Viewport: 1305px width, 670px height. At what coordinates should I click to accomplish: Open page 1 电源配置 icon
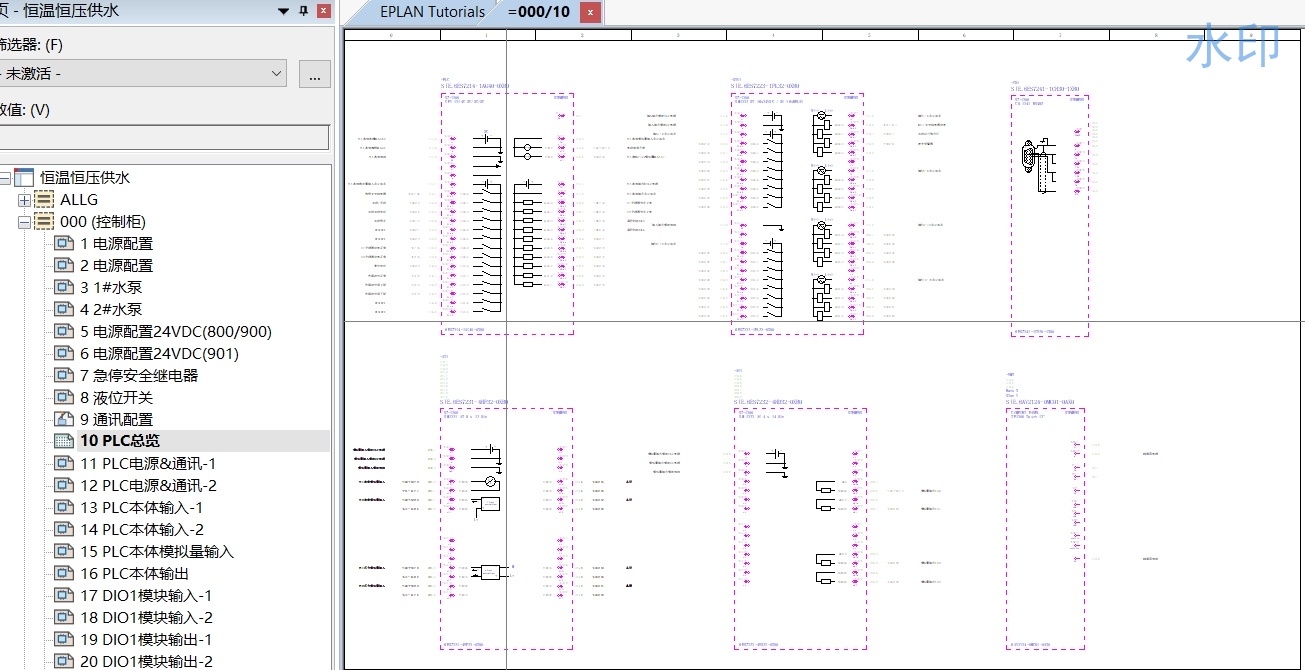pyautogui.click(x=65, y=243)
